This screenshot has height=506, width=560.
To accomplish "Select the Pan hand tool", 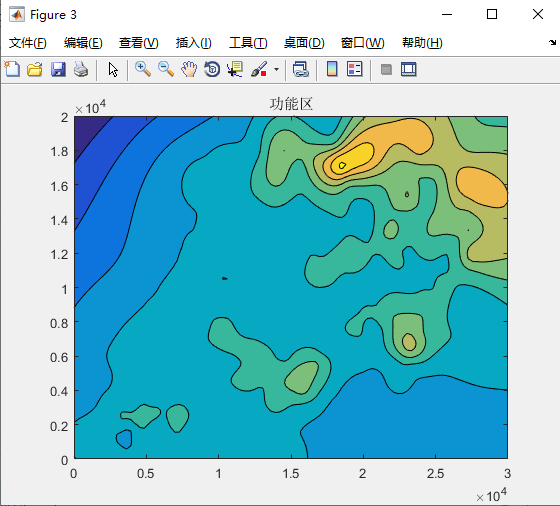I will [189, 69].
